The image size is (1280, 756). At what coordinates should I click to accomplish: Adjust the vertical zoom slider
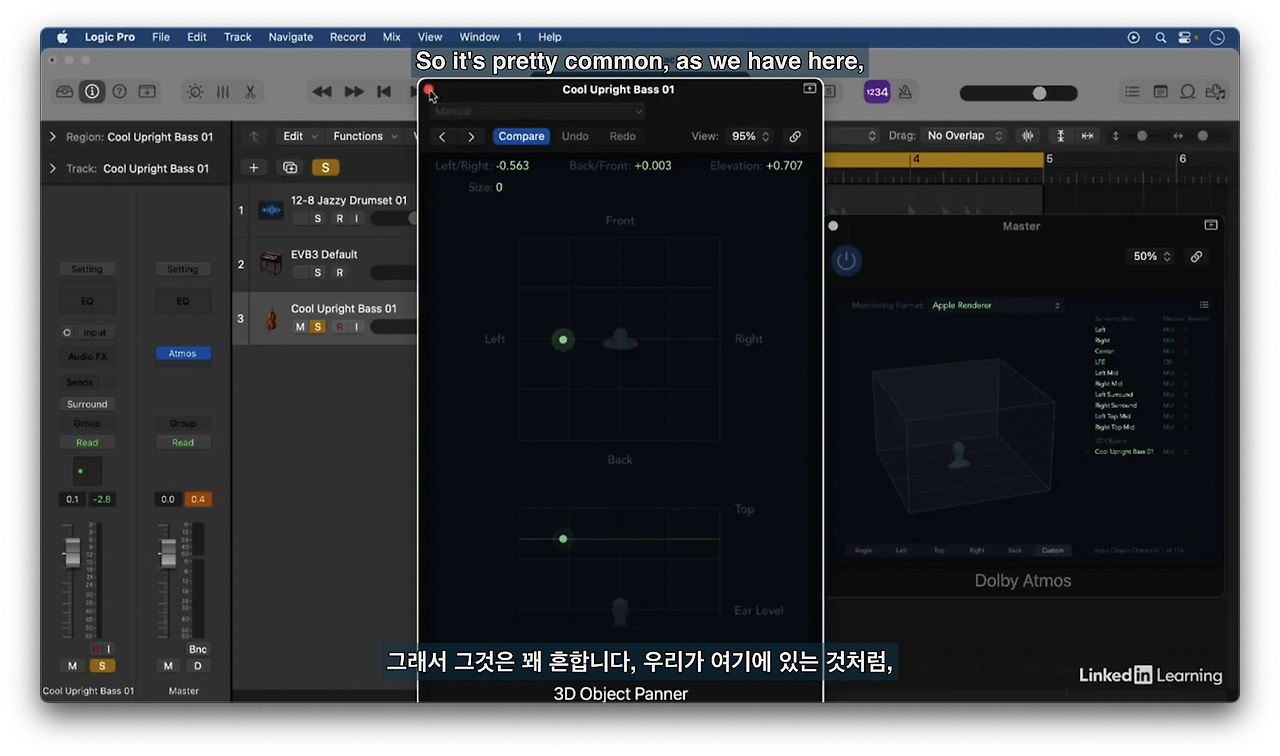coord(1142,136)
